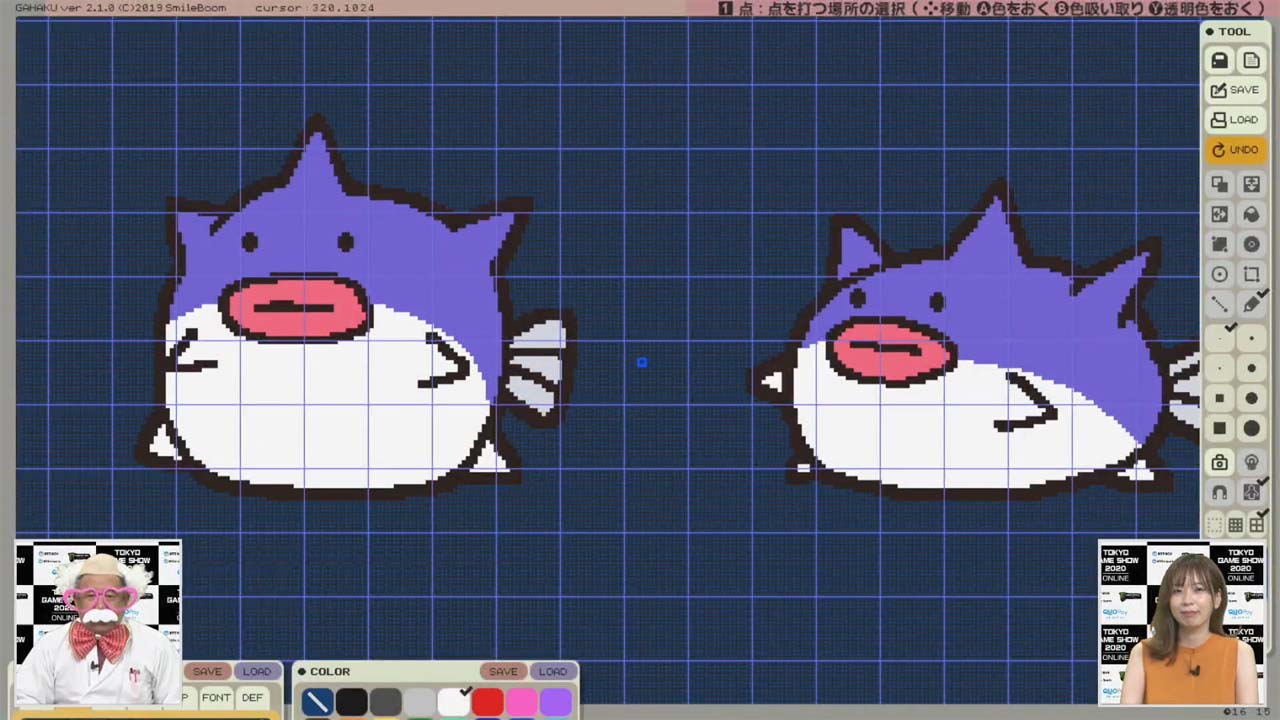Choose the paint bucket fill tool
The image size is (1280, 720).
[x=1251, y=214]
